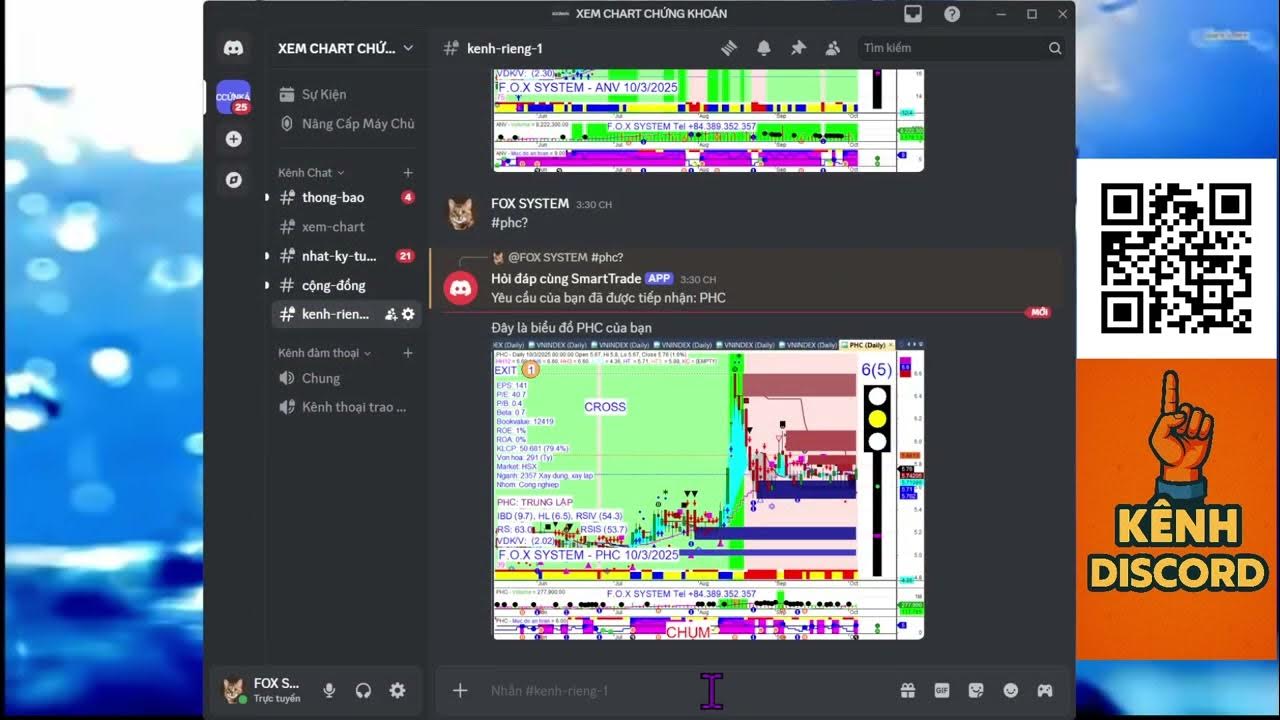
Task: Select the kenh-rien channel in sidebar
Action: point(345,314)
